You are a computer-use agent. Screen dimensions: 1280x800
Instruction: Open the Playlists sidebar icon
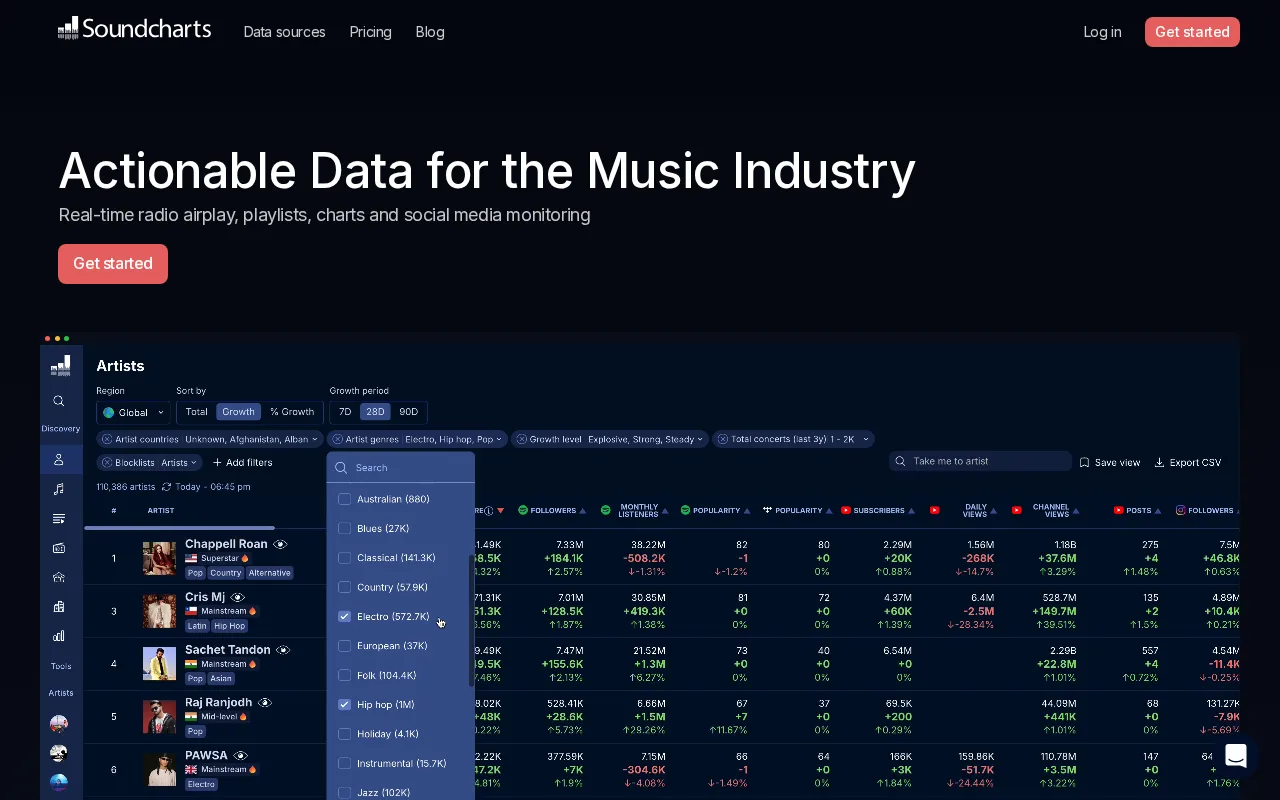59,518
